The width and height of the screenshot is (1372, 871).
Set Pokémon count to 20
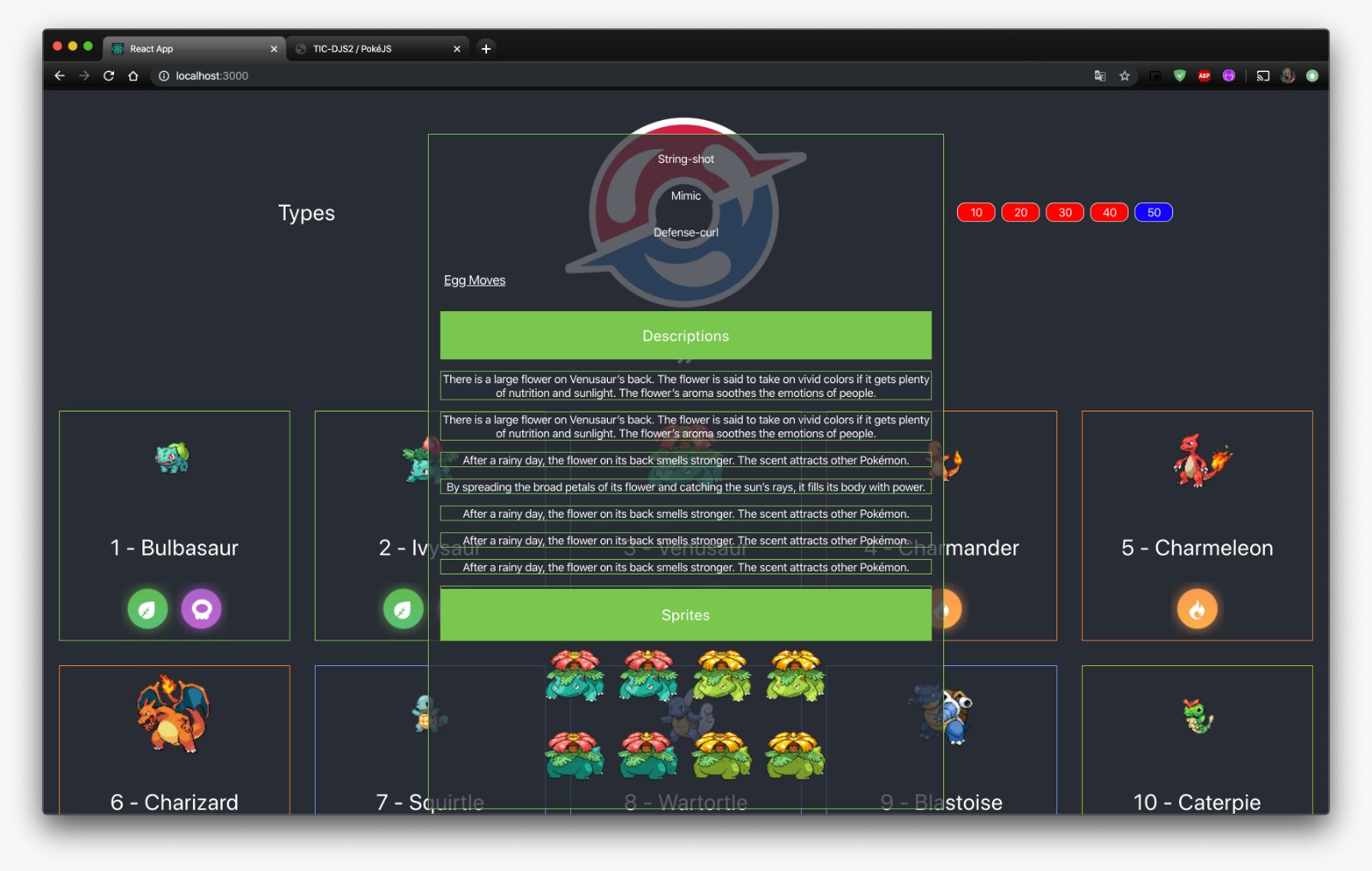[x=1020, y=213]
